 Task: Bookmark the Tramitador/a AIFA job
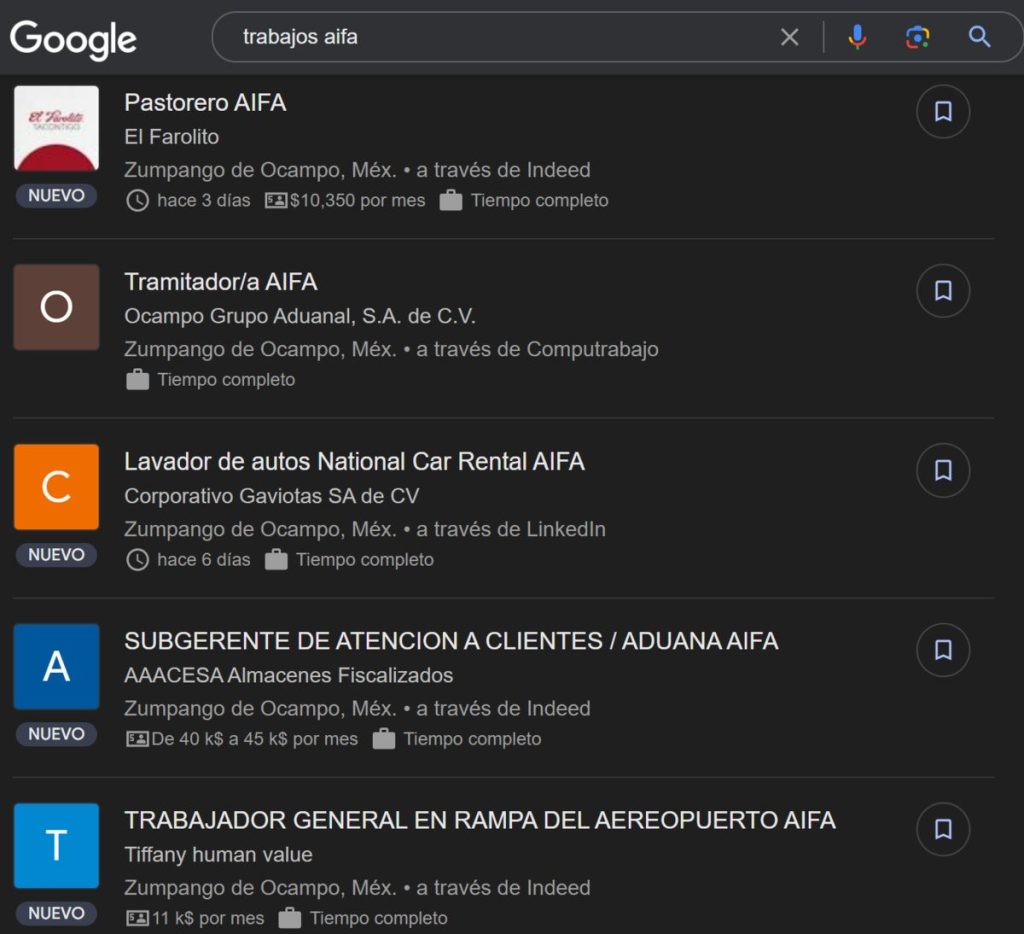(943, 291)
